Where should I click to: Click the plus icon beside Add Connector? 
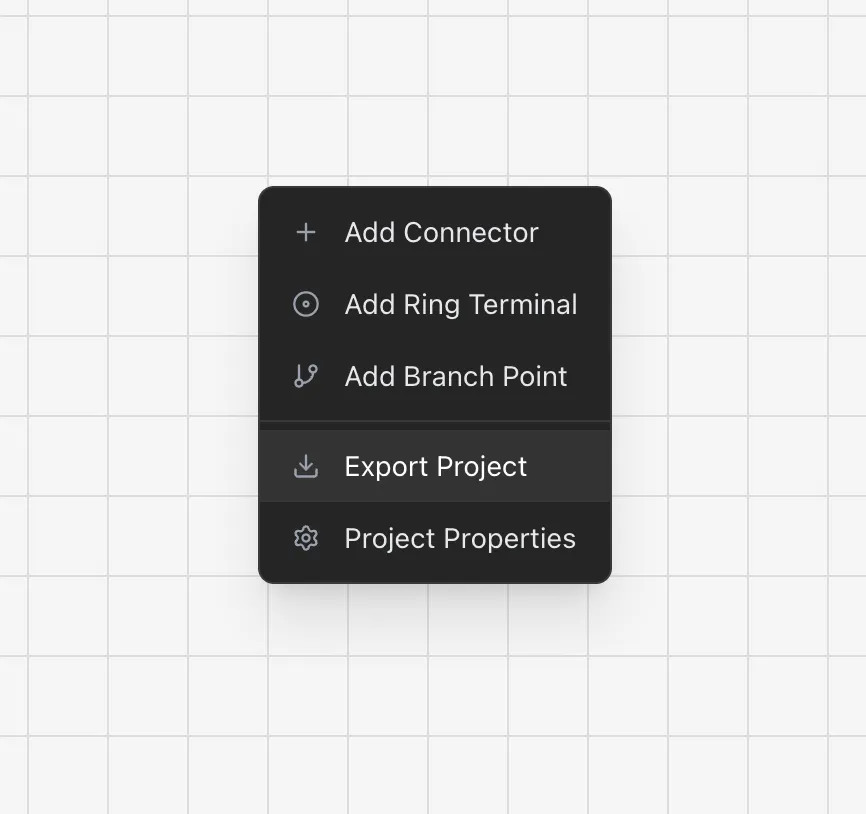click(x=306, y=232)
